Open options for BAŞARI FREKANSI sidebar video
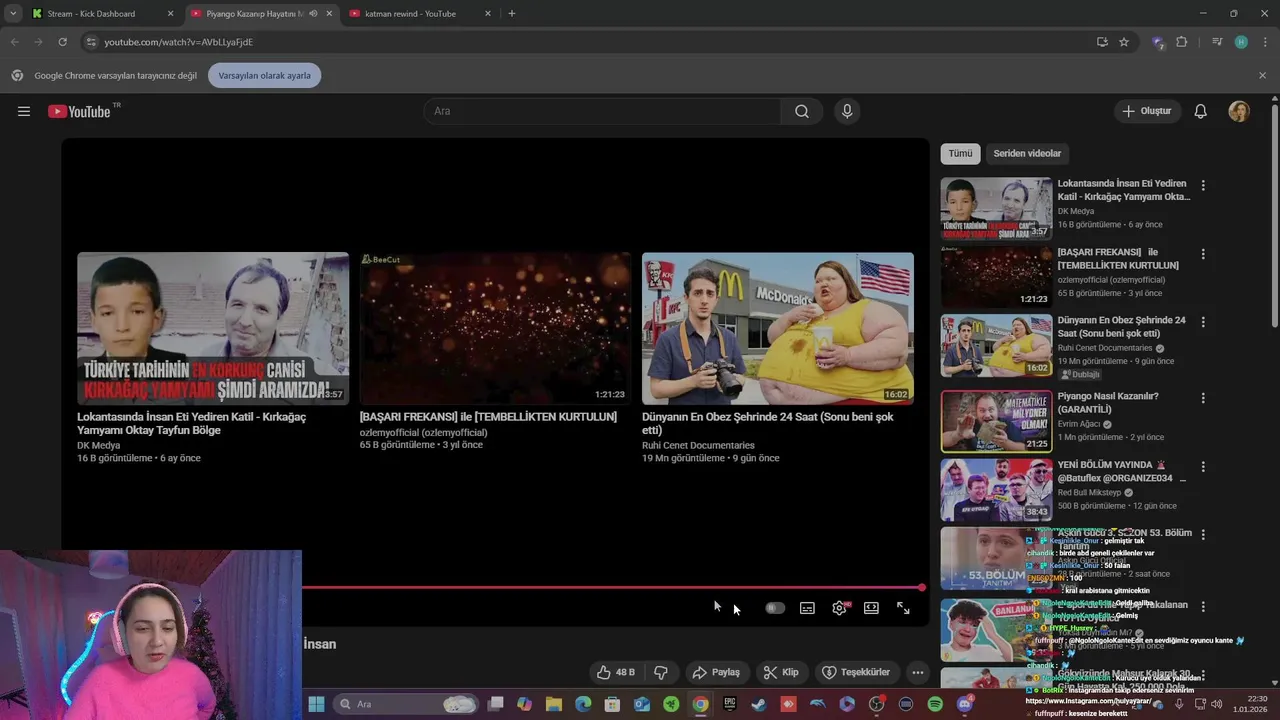This screenshot has width=1280, height=720. (x=1203, y=254)
